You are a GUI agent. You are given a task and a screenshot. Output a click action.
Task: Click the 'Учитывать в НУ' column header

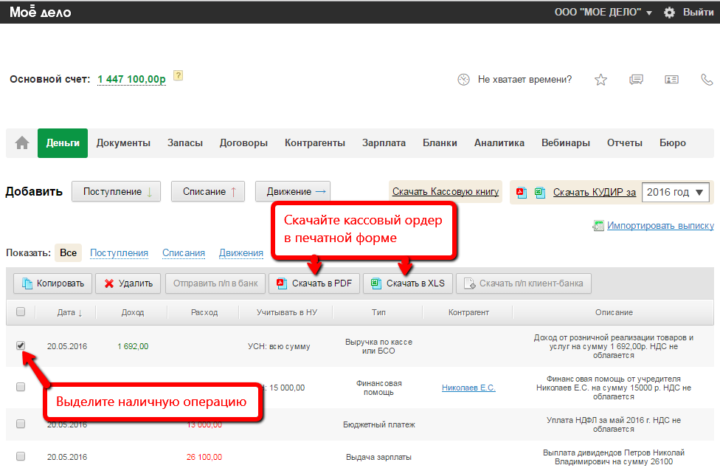pos(287,312)
